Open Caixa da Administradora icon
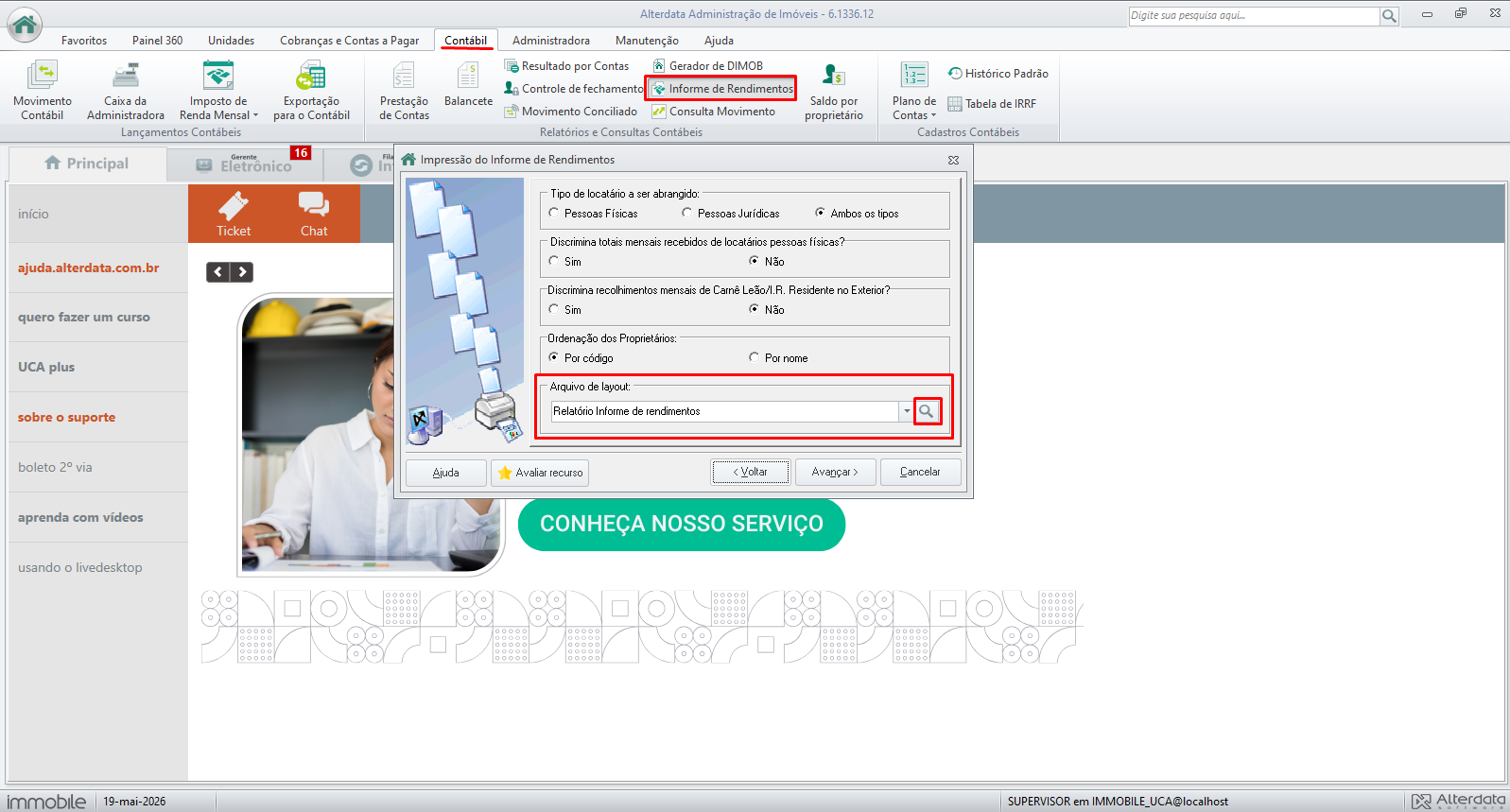Screen dimensions: 1510x812 click(126, 90)
